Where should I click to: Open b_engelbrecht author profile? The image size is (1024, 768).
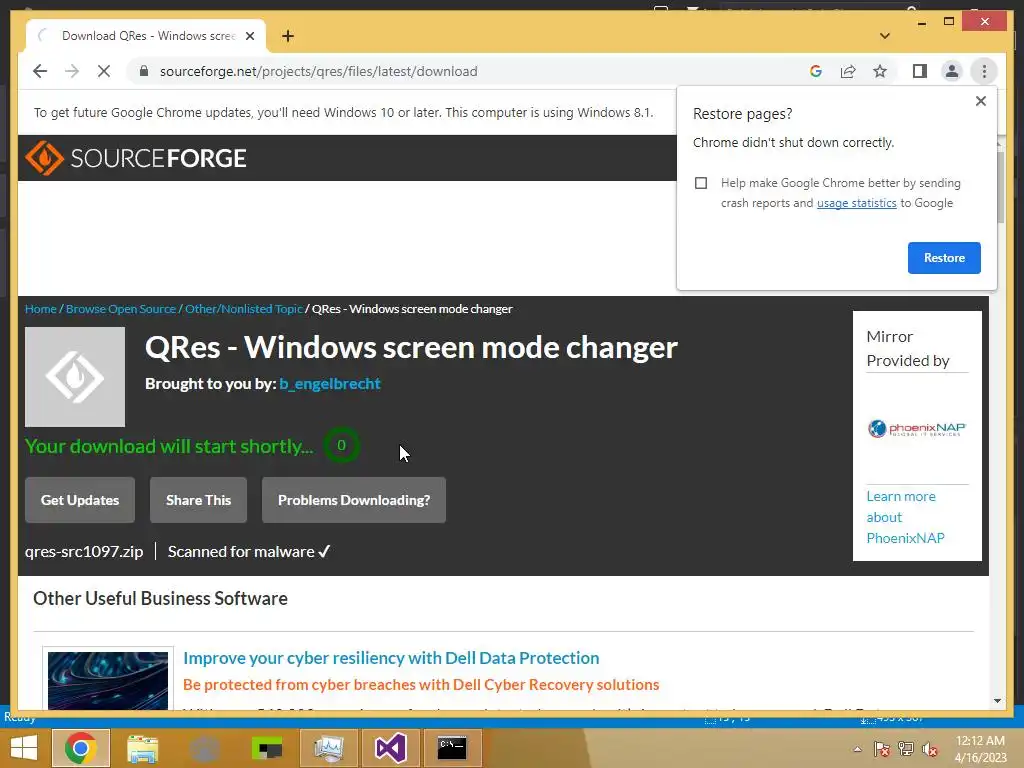330,384
